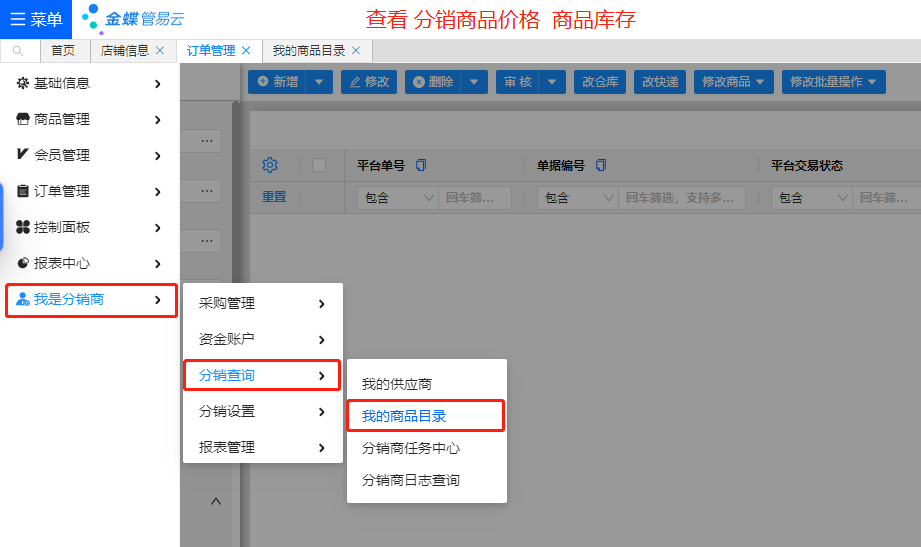The width and height of the screenshot is (921, 547).
Task: Open dropdown arrow beside 删除 button
Action: (x=474, y=82)
